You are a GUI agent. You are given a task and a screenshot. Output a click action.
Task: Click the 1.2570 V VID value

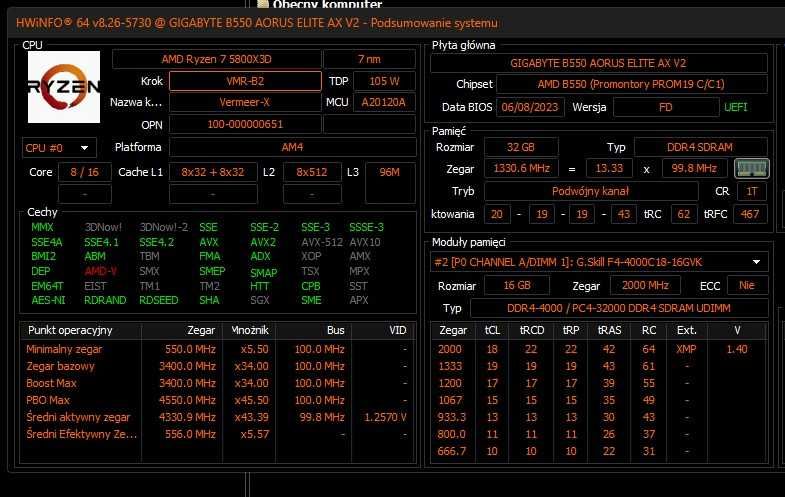tap(385, 417)
